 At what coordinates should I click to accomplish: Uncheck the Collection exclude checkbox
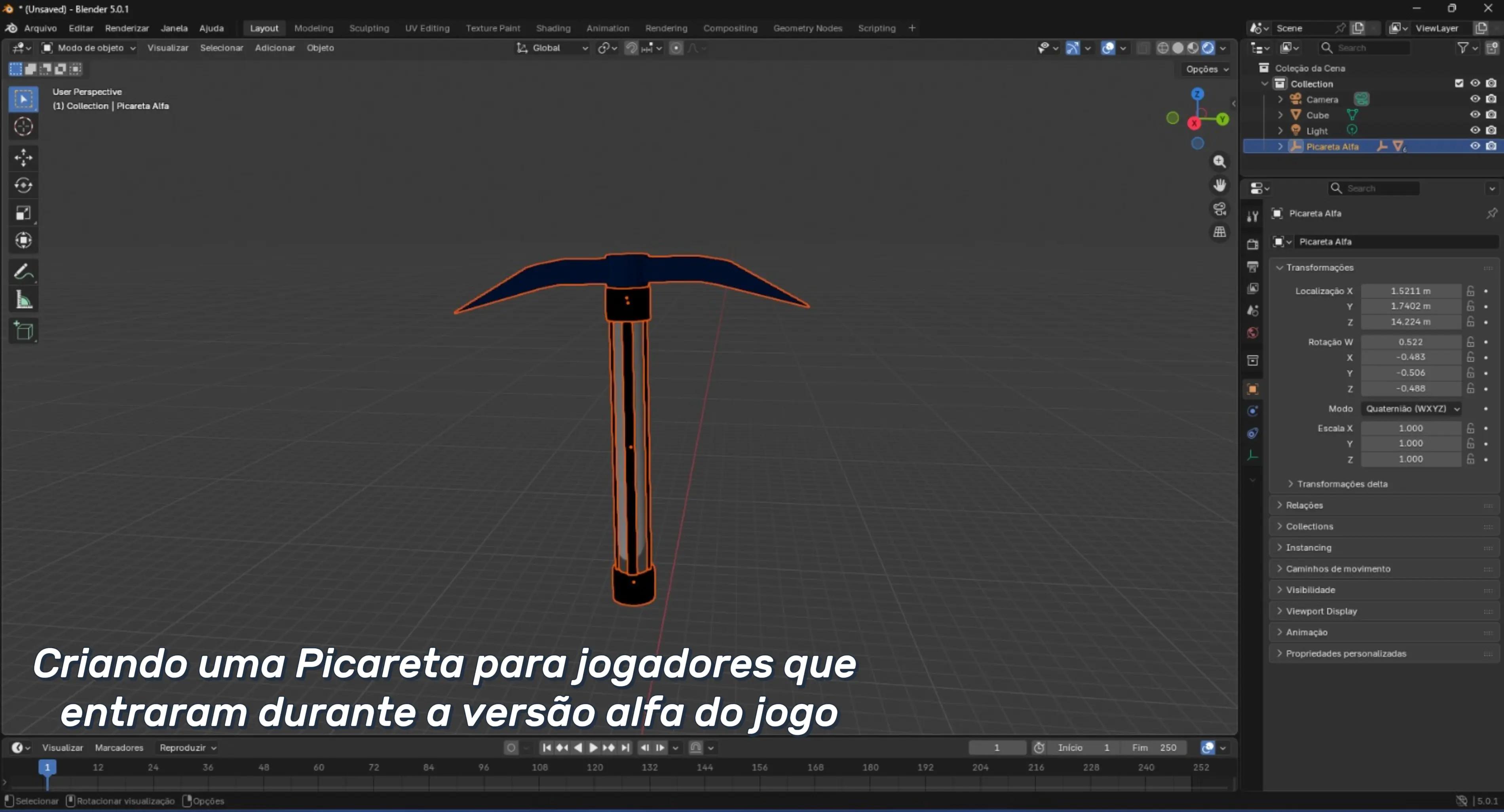point(1459,83)
